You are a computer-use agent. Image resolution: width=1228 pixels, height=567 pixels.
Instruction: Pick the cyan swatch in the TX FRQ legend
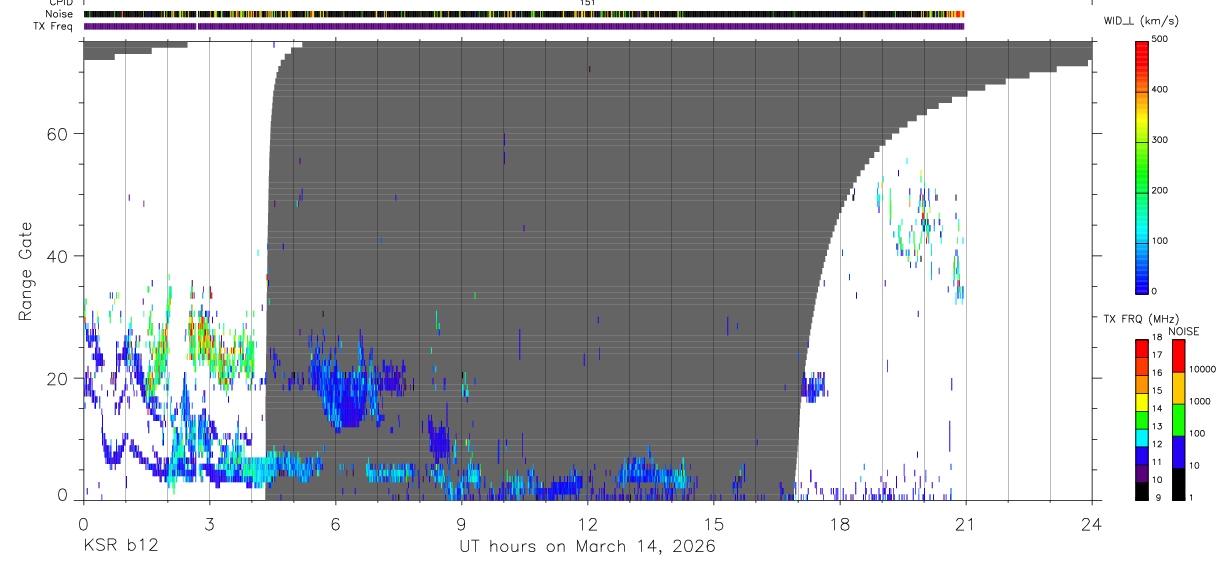tap(1141, 436)
